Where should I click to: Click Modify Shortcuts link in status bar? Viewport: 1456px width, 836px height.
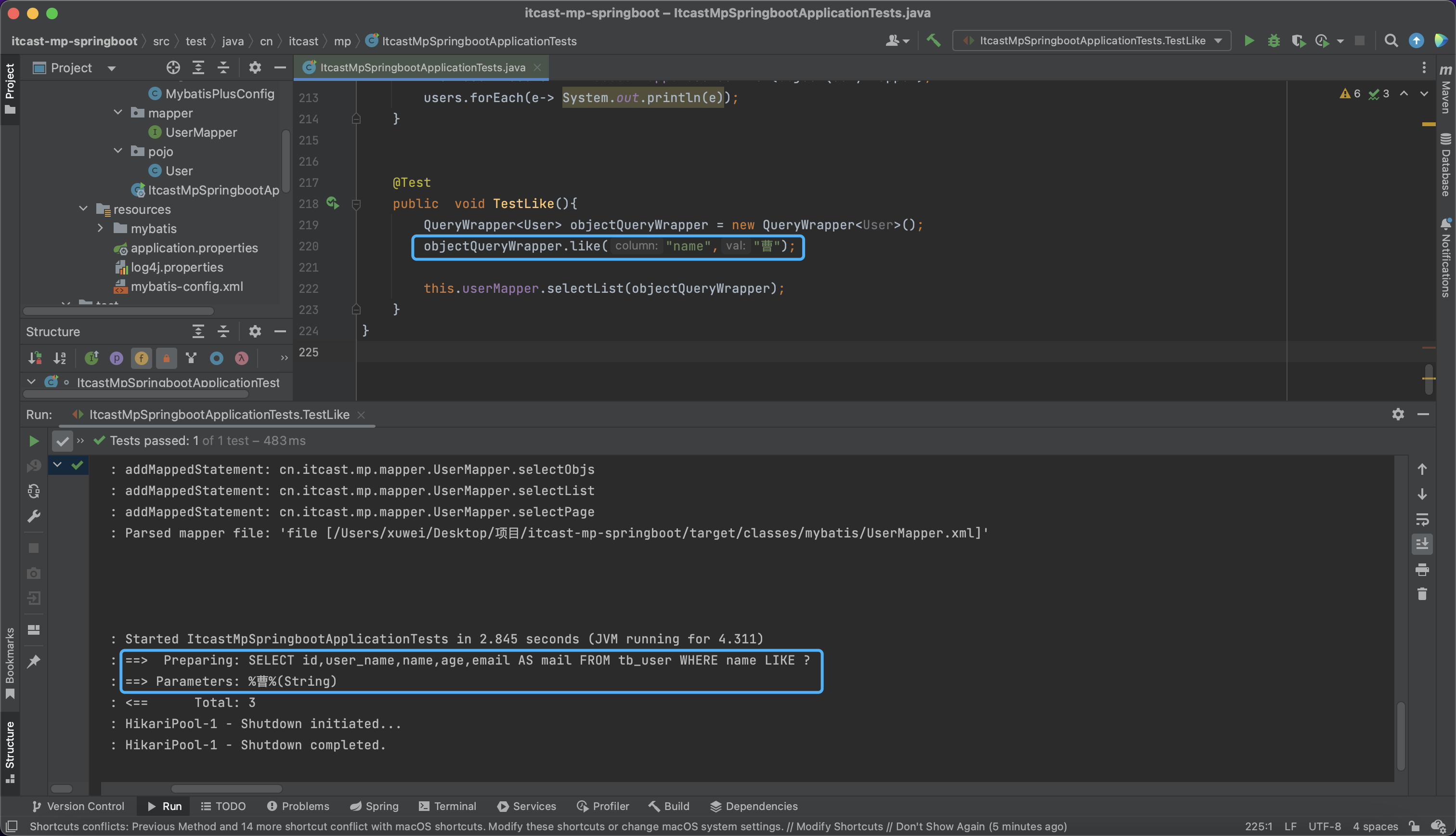click(x=839, y=827)
